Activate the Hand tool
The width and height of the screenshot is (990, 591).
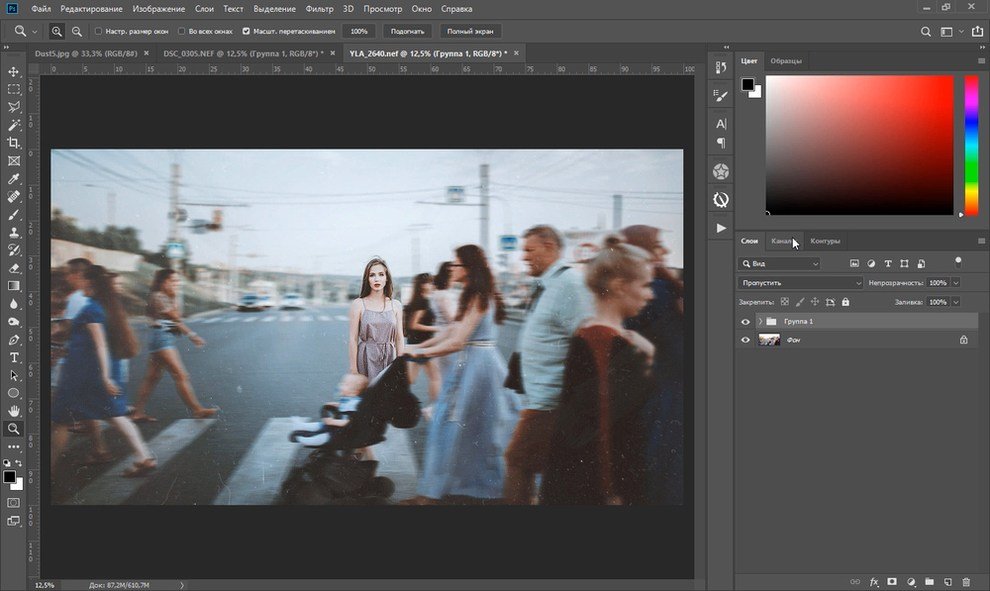14,411
